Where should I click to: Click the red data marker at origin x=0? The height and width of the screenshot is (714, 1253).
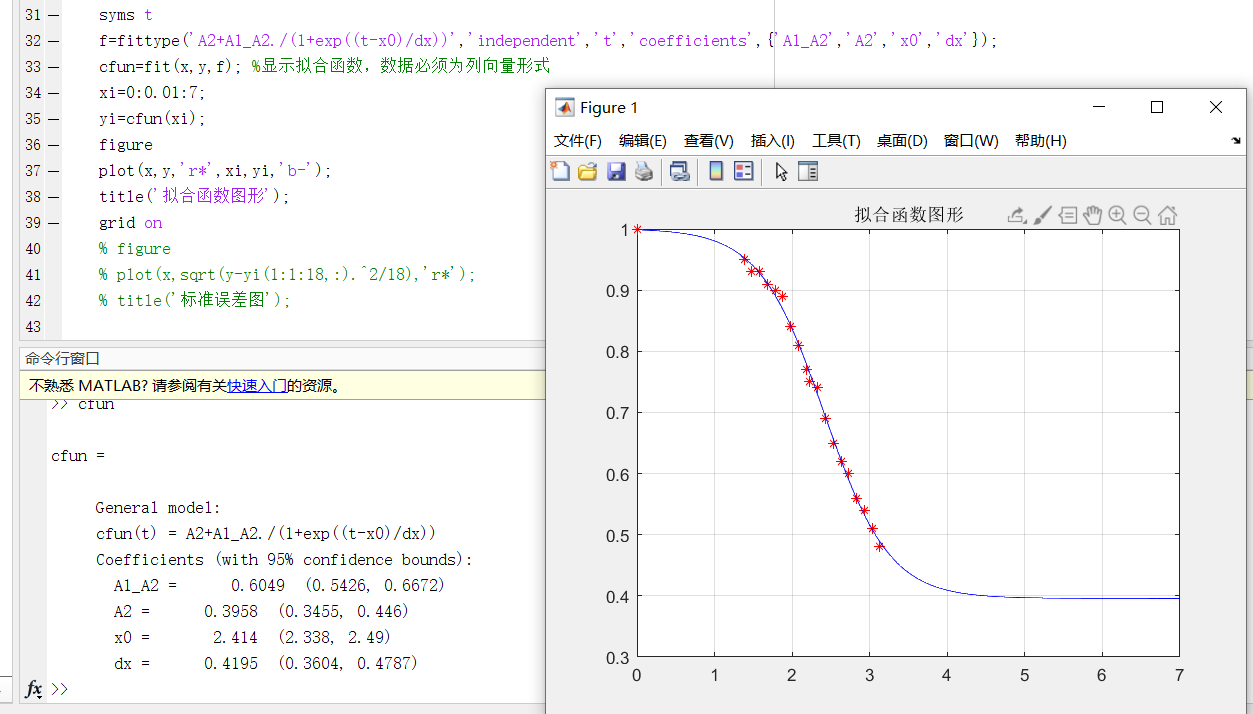tap(637, 230)
